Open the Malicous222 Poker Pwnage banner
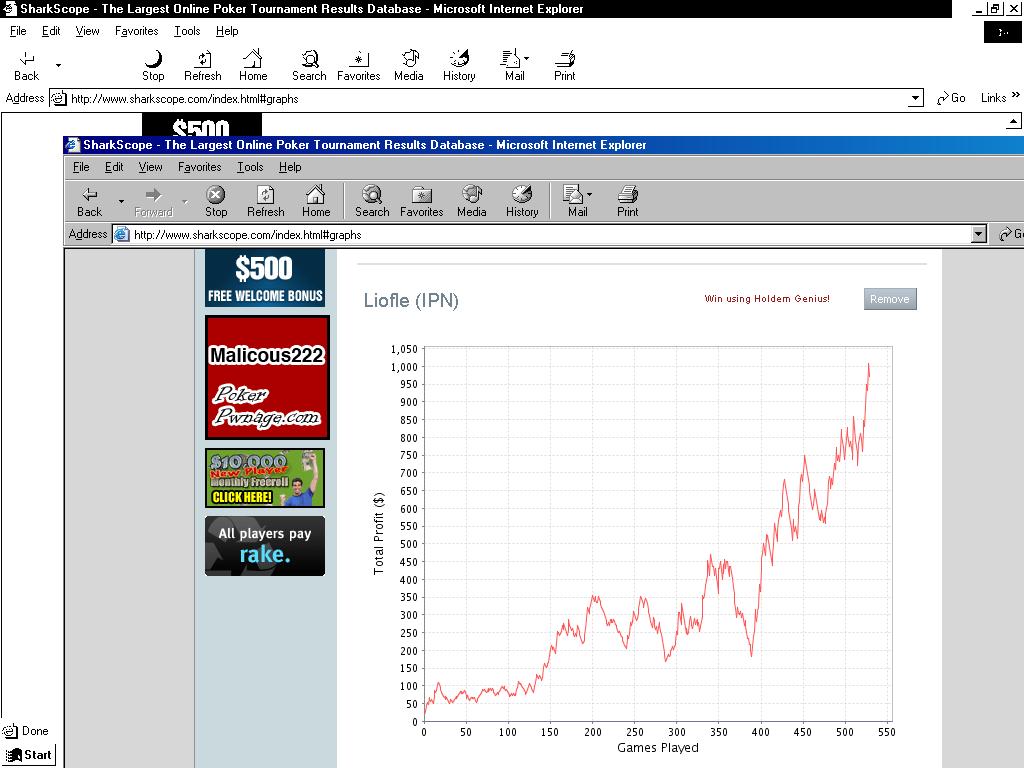 point(267,377)
